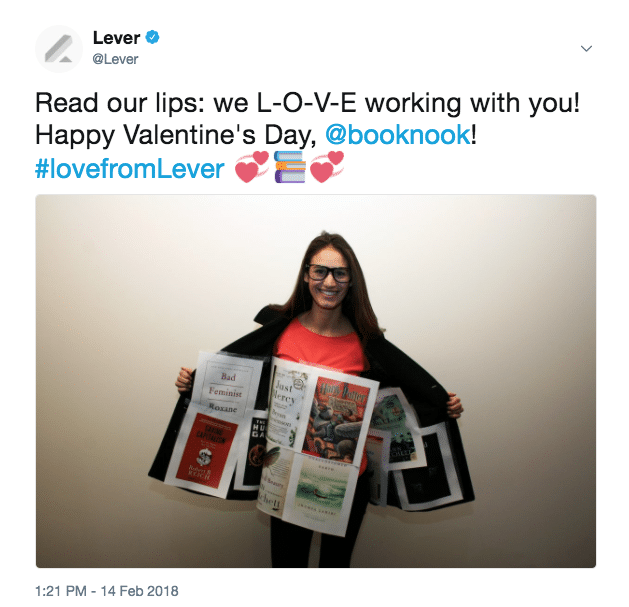Click the Hunger Games book cover
This screenshot has width=629, height=607.
click(255, 451)
